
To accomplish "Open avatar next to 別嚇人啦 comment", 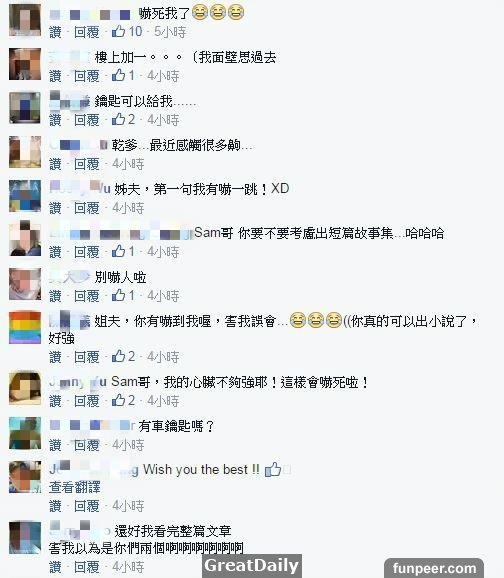I will click(x=25, y=284).
